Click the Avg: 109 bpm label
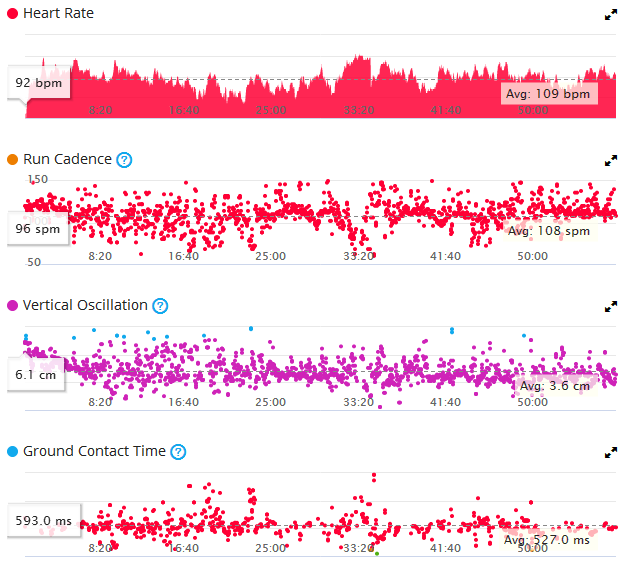The height and width of the screenshot is (564, 628). click(548, 94)
